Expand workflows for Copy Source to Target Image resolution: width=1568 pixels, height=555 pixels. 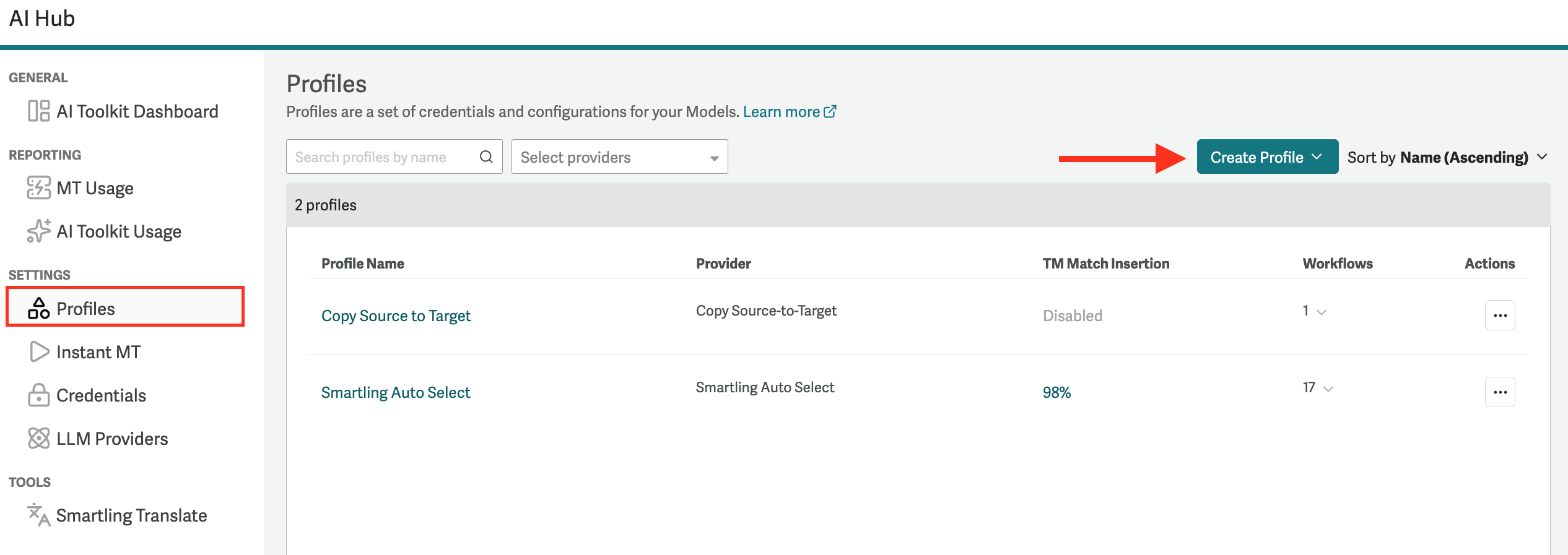1314,311
